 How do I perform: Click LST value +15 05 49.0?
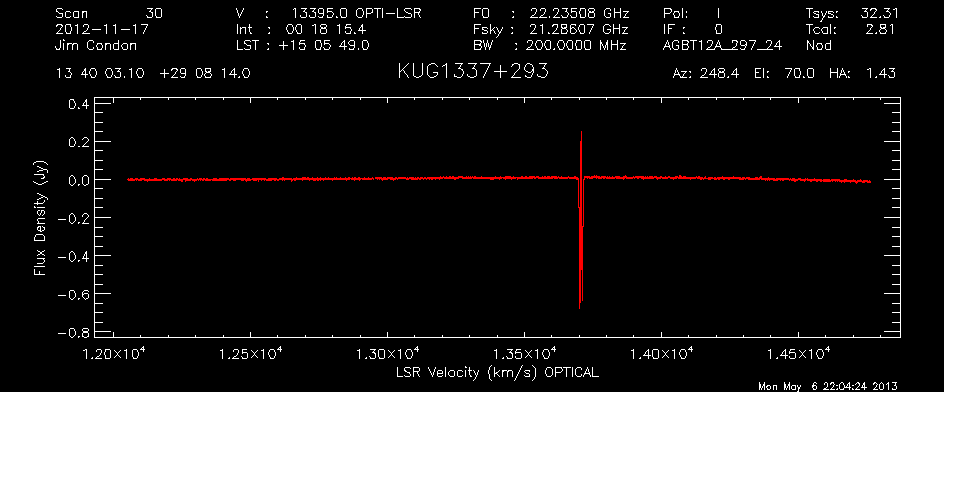[324, 45]
